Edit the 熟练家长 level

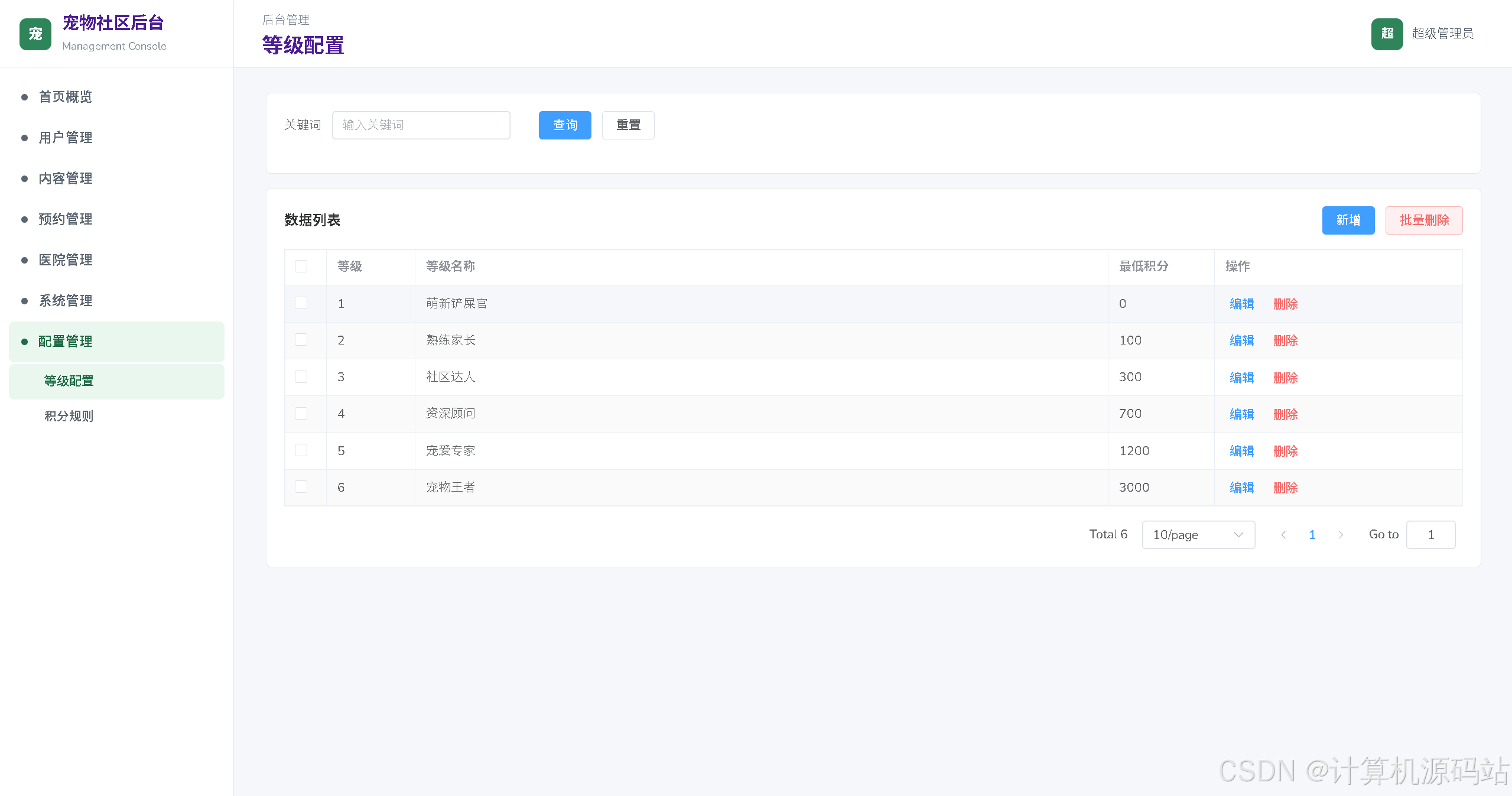coord(1241,340)
